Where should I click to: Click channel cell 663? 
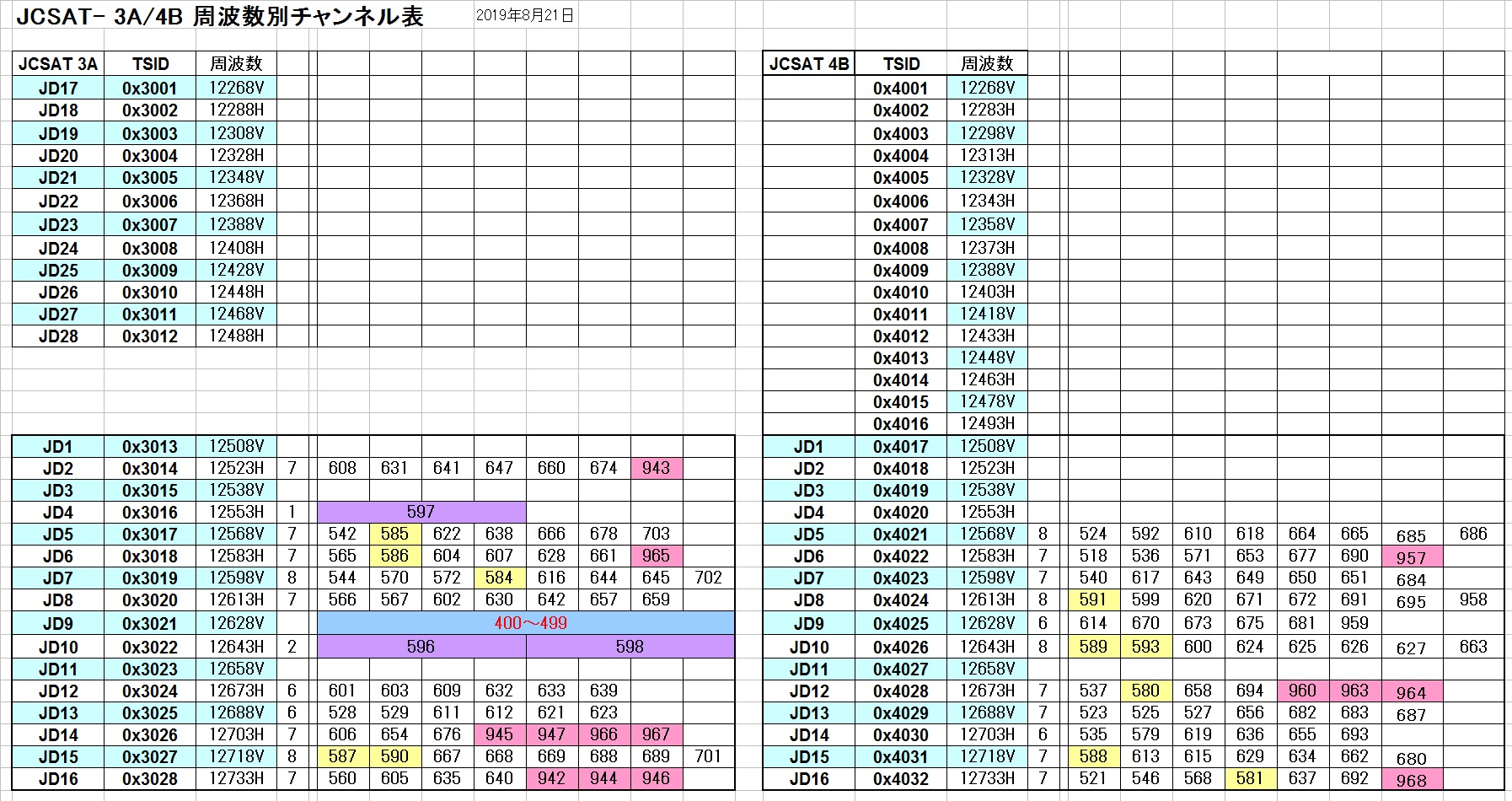pyautogui.click(x=1474, y=647)
